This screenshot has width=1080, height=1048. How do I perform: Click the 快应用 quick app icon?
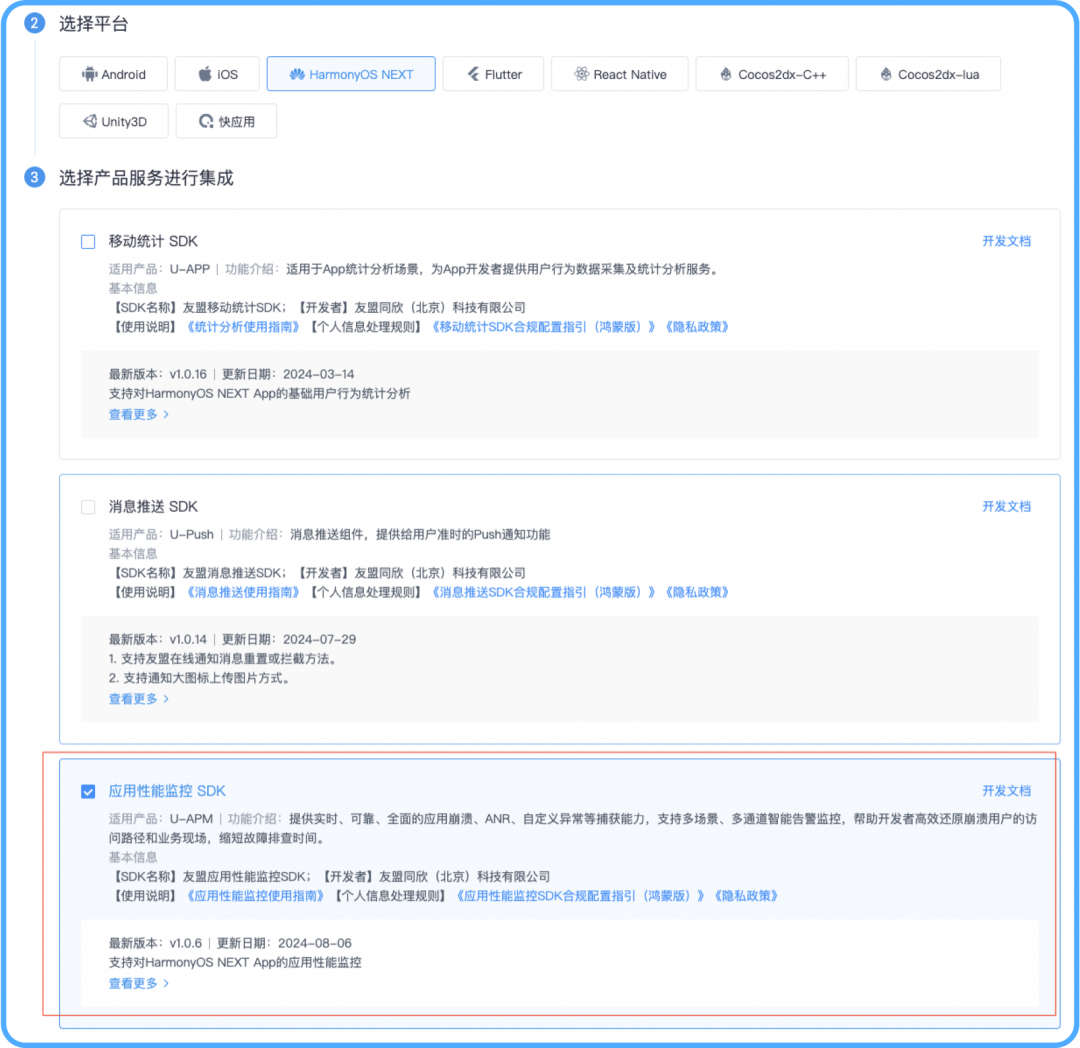click(206, 121)
